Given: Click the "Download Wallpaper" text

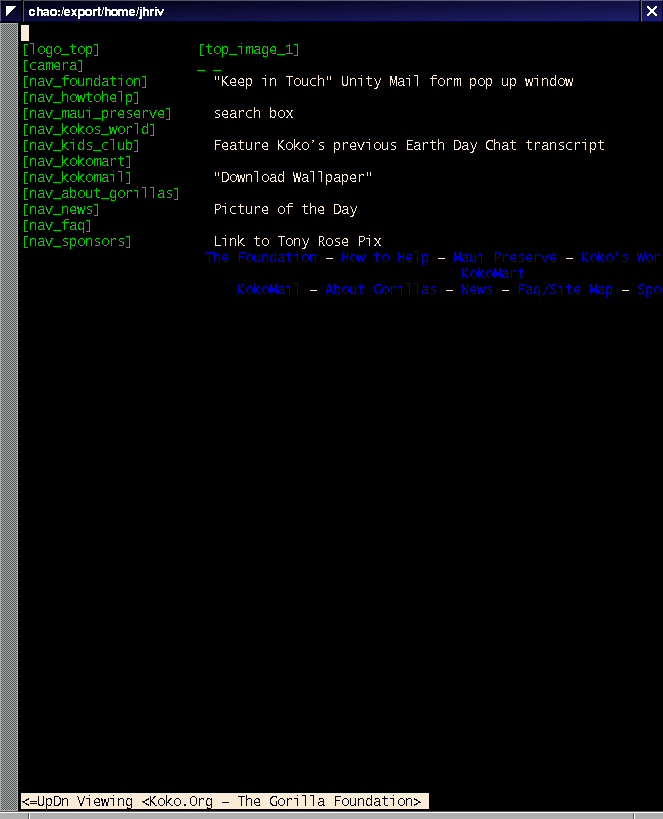Looking at the screenshot, I should coord(293,178).
